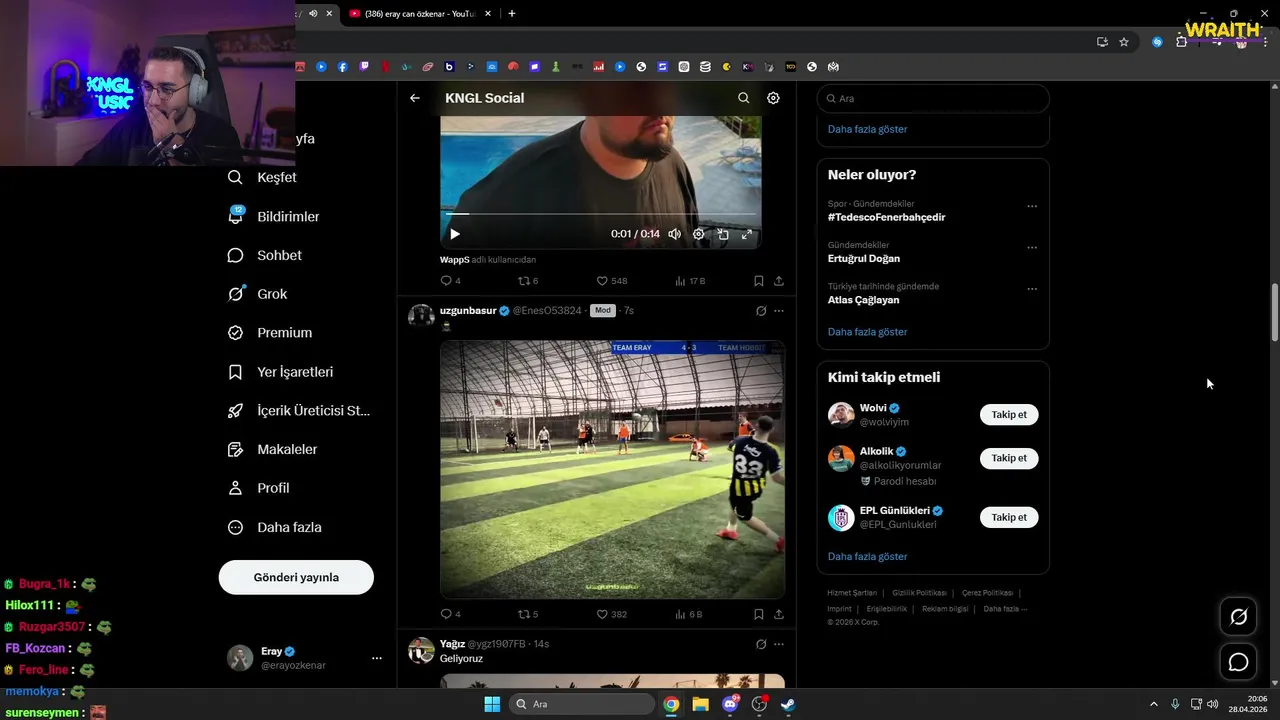The width and height of the screenshot is (1280, 720).
Task: Open the Grok icon on uzgunbasur's post
Action: [x=761, y=311]
